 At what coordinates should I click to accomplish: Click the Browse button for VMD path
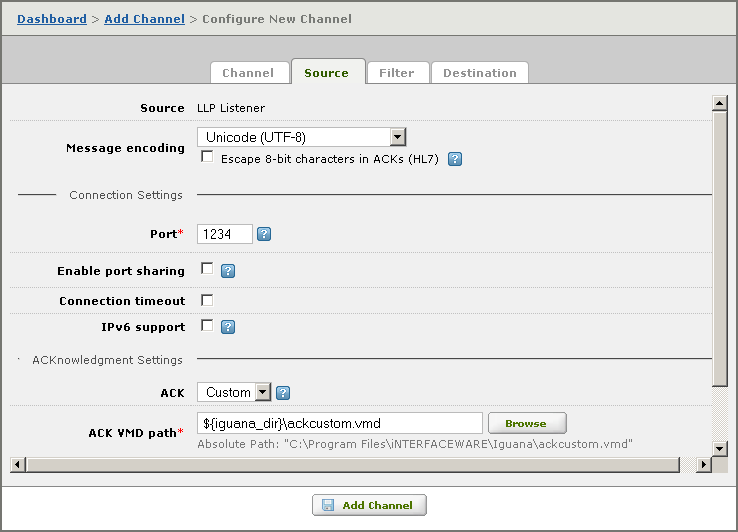527,423
